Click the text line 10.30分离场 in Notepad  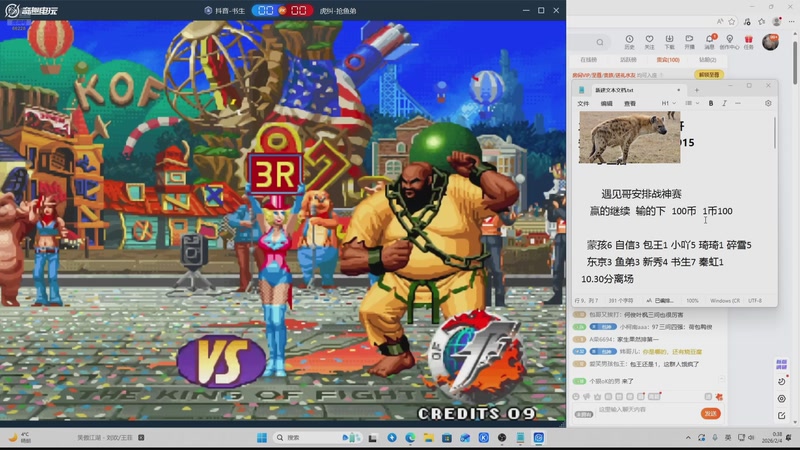coord(607,279)
